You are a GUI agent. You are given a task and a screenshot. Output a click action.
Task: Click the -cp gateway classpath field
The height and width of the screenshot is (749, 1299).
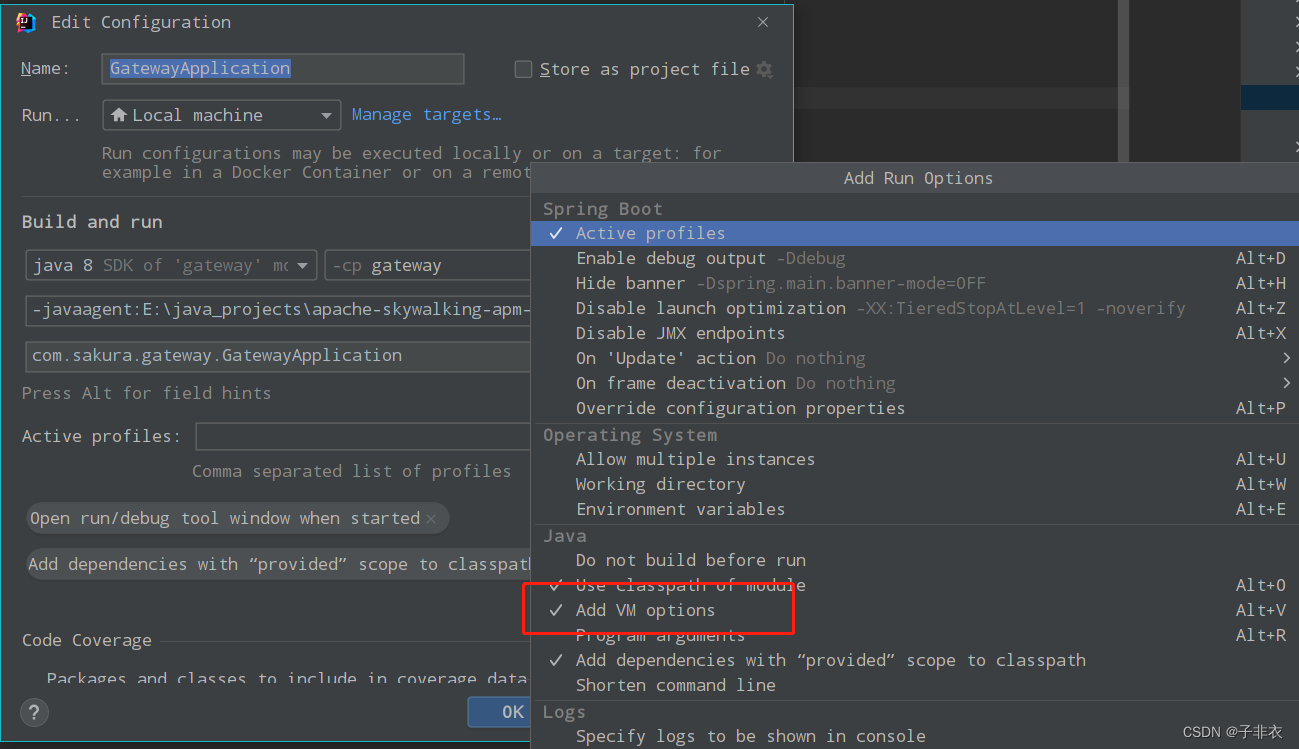pos(428,265)
